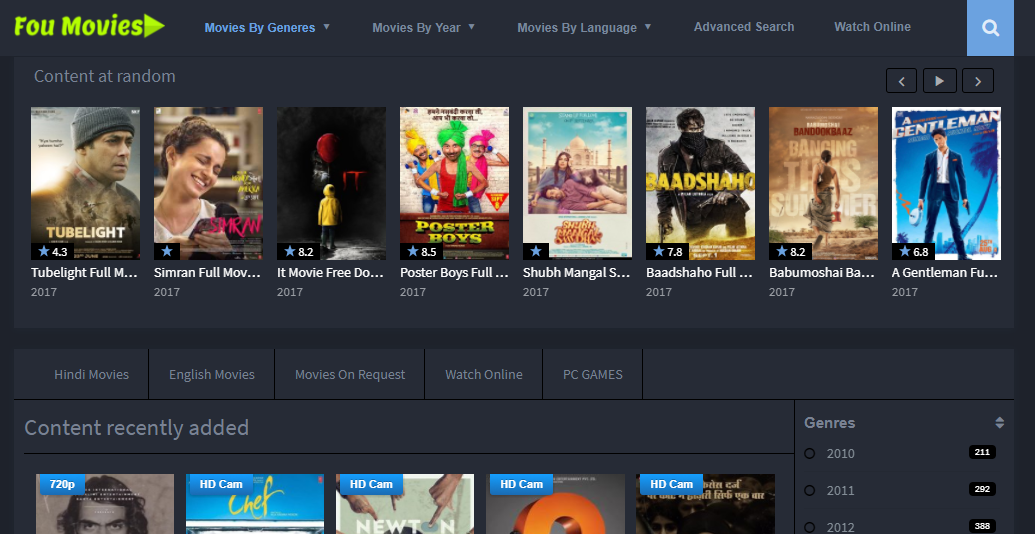1035x534 pixels.
Task: Go to previous random content slide
Action: click(x=902, y=81)
